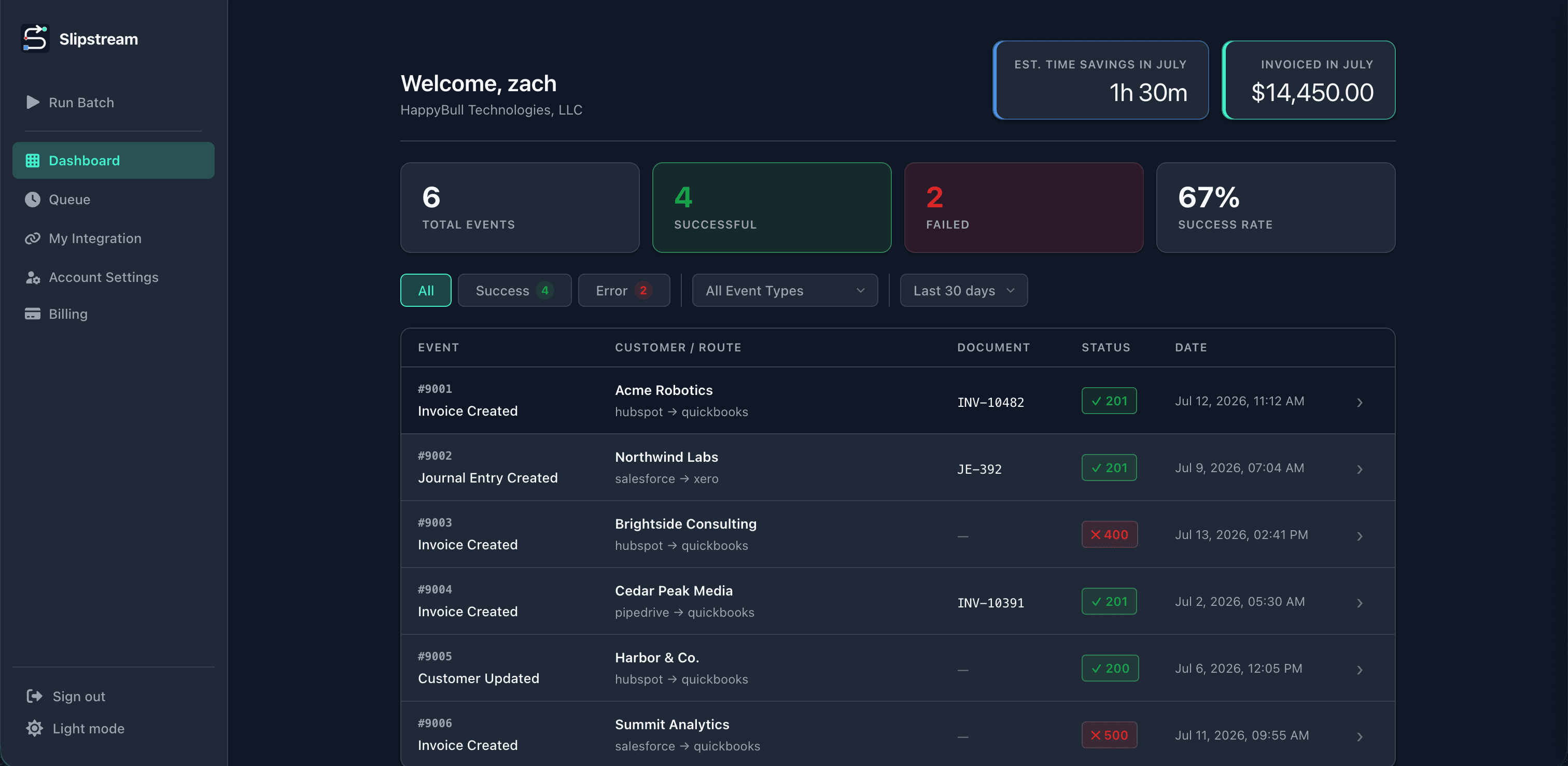1568x766 pixels.
Task: Expand event #9002 row chevron
Action: pyautogui.click(x=1359, y=470)
